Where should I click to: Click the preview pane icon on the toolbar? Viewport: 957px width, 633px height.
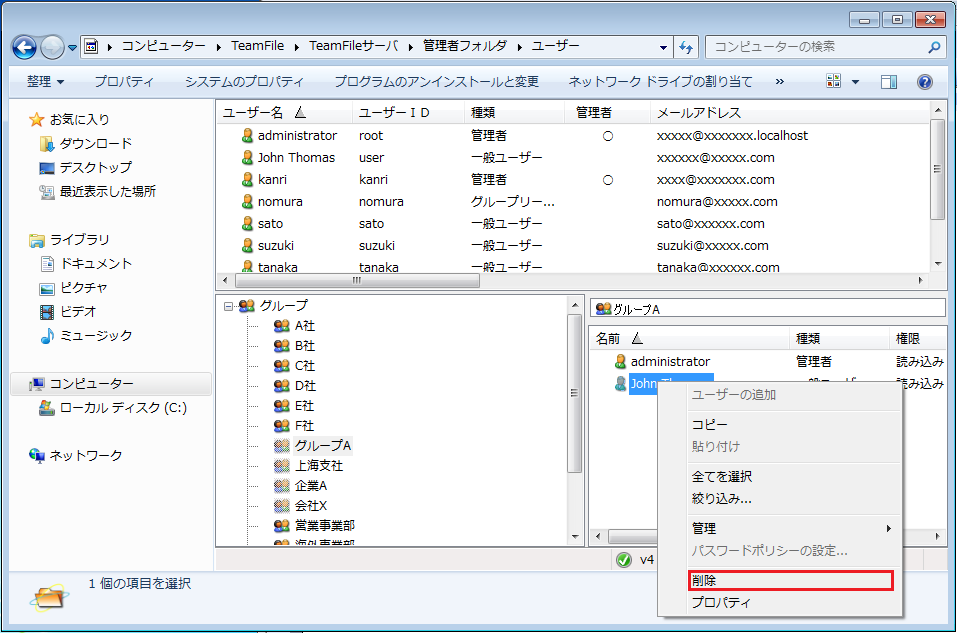(888, 81)
